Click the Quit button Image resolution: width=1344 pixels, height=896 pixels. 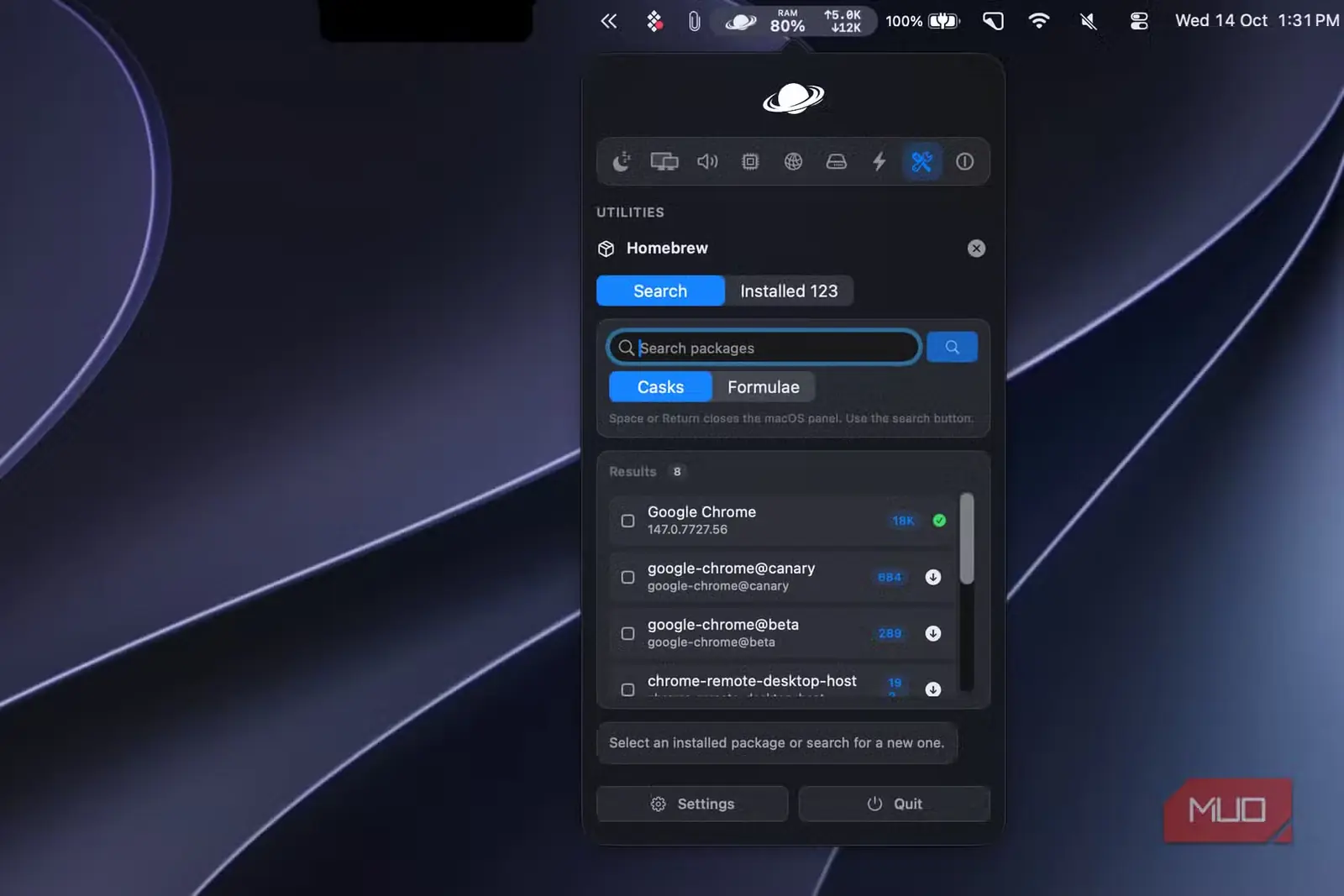pos(895,804)
